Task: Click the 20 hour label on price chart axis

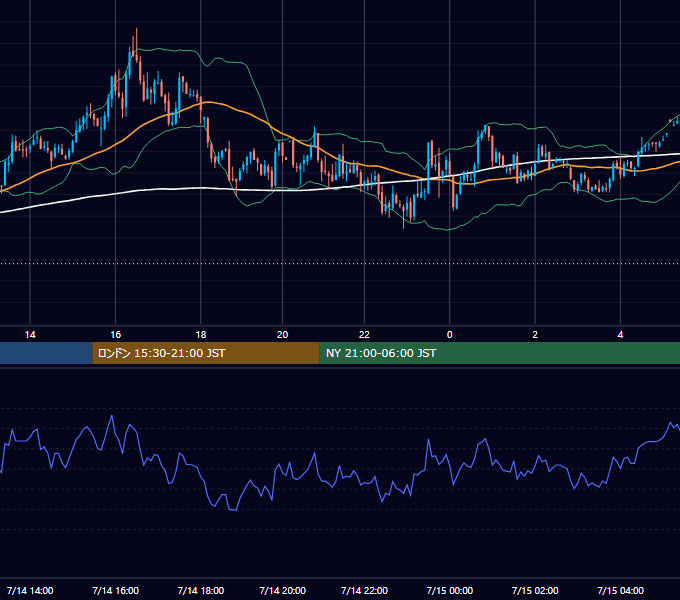Action: tap(282, 335)
